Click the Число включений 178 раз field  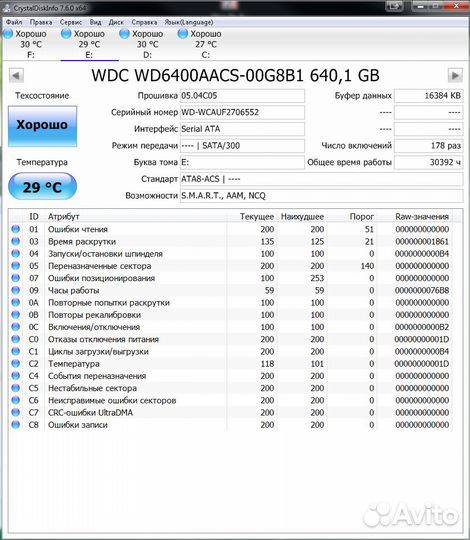(428, 146)
